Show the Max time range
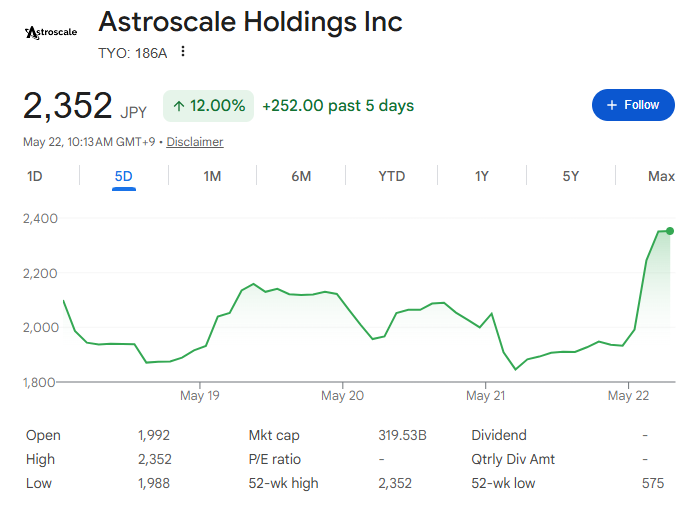This screenshot has width=694, height=513. pos(661,176)
